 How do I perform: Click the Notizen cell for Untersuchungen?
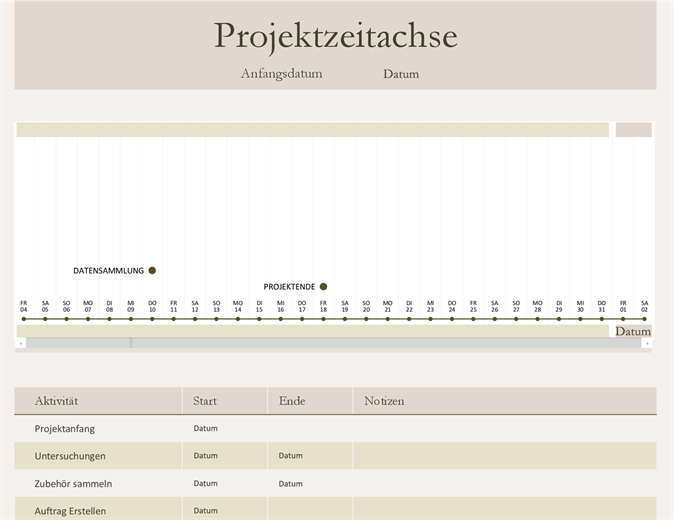point(505,455)
